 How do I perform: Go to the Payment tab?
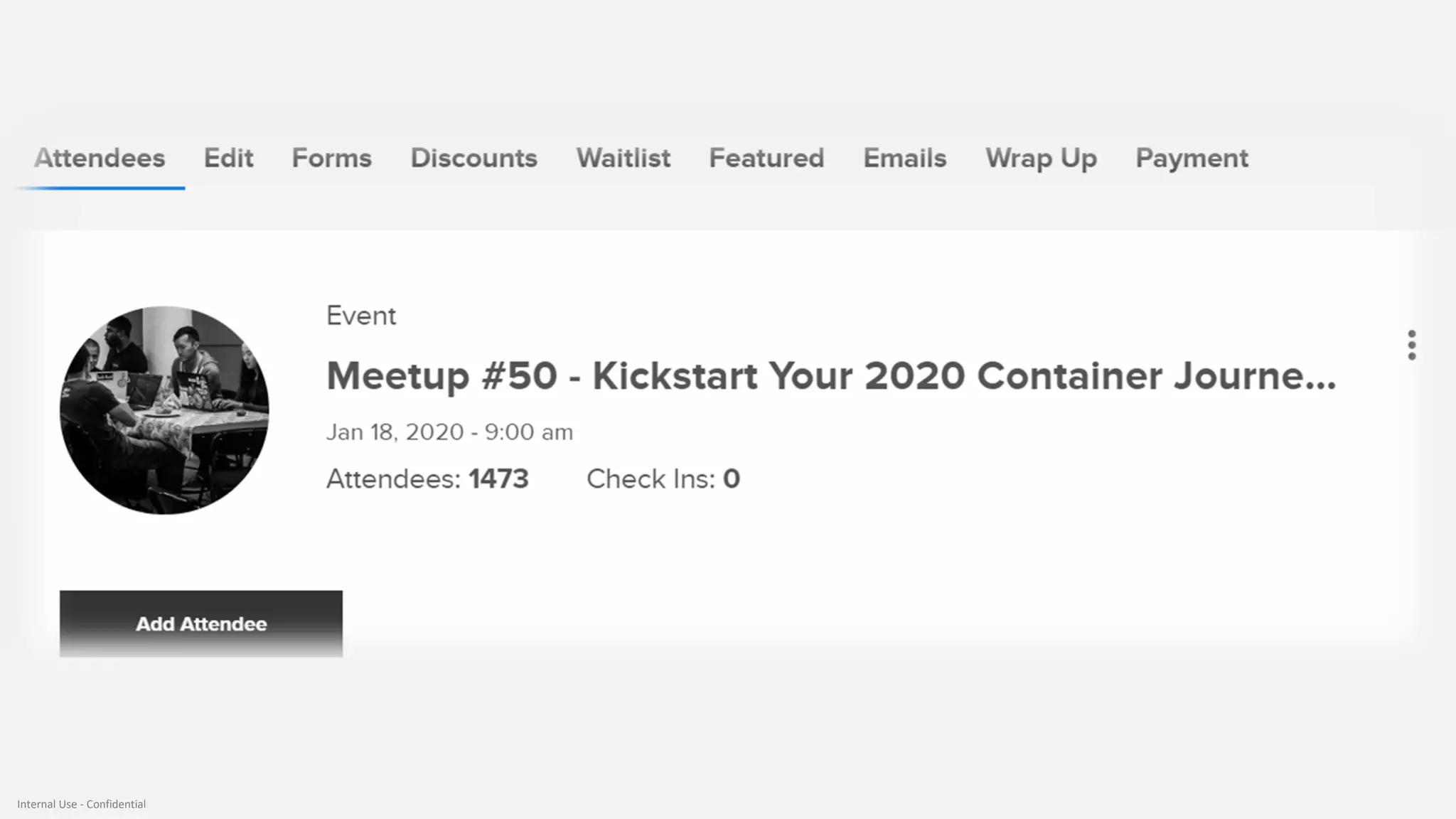[1192, 158]
